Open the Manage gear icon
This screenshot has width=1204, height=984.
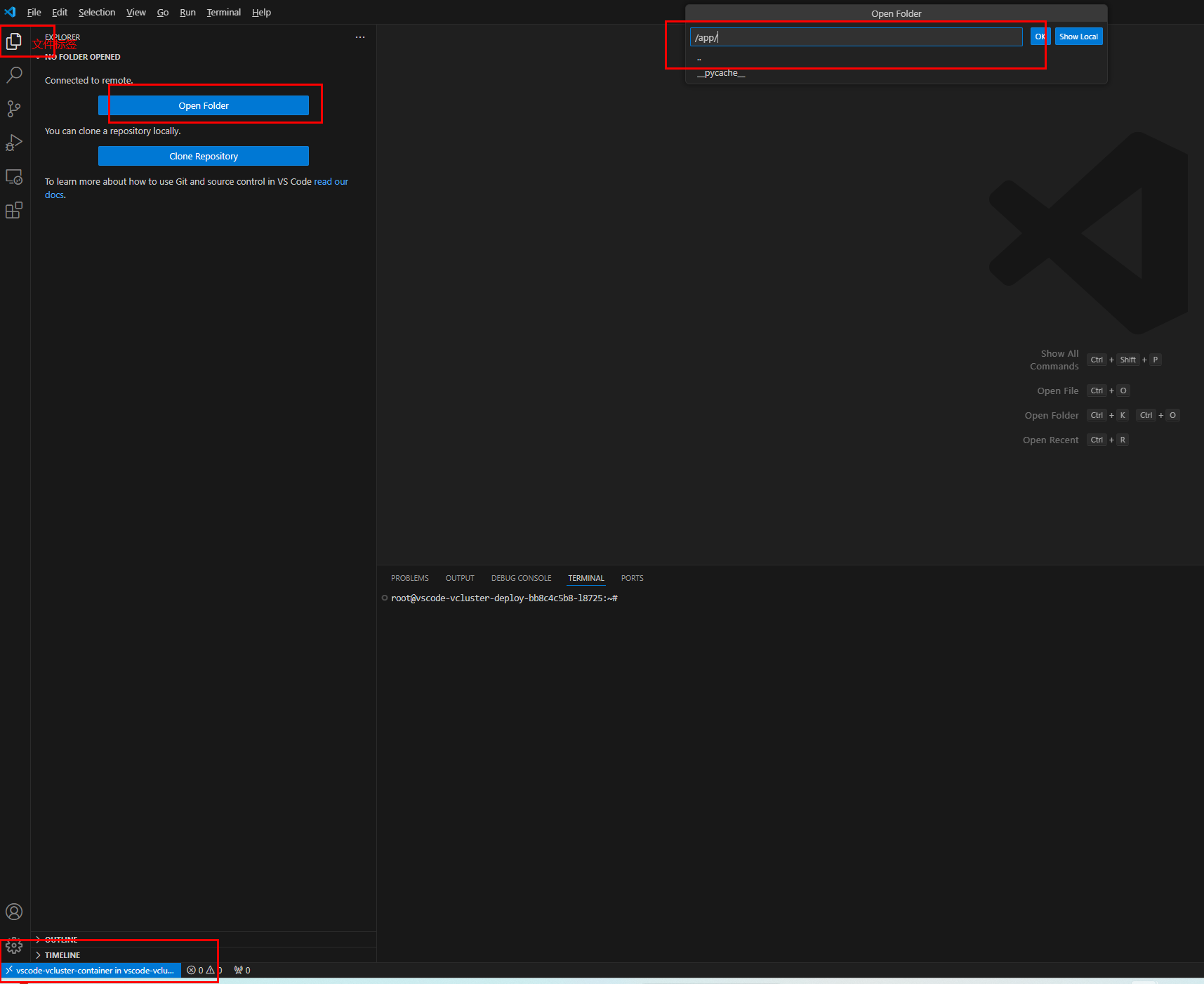coord(14,946)
